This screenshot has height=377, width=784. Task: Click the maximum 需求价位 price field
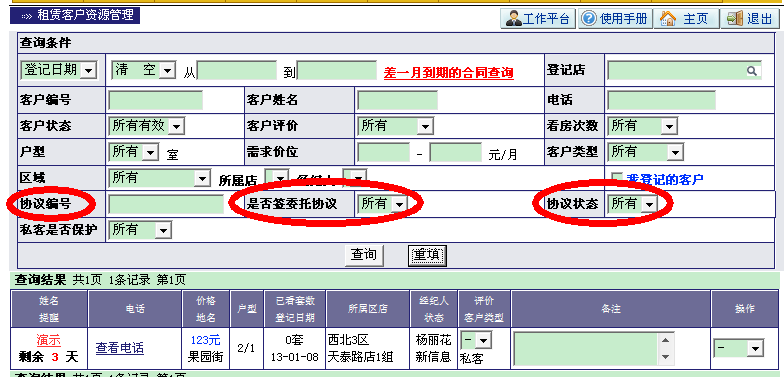click(456, 152)
